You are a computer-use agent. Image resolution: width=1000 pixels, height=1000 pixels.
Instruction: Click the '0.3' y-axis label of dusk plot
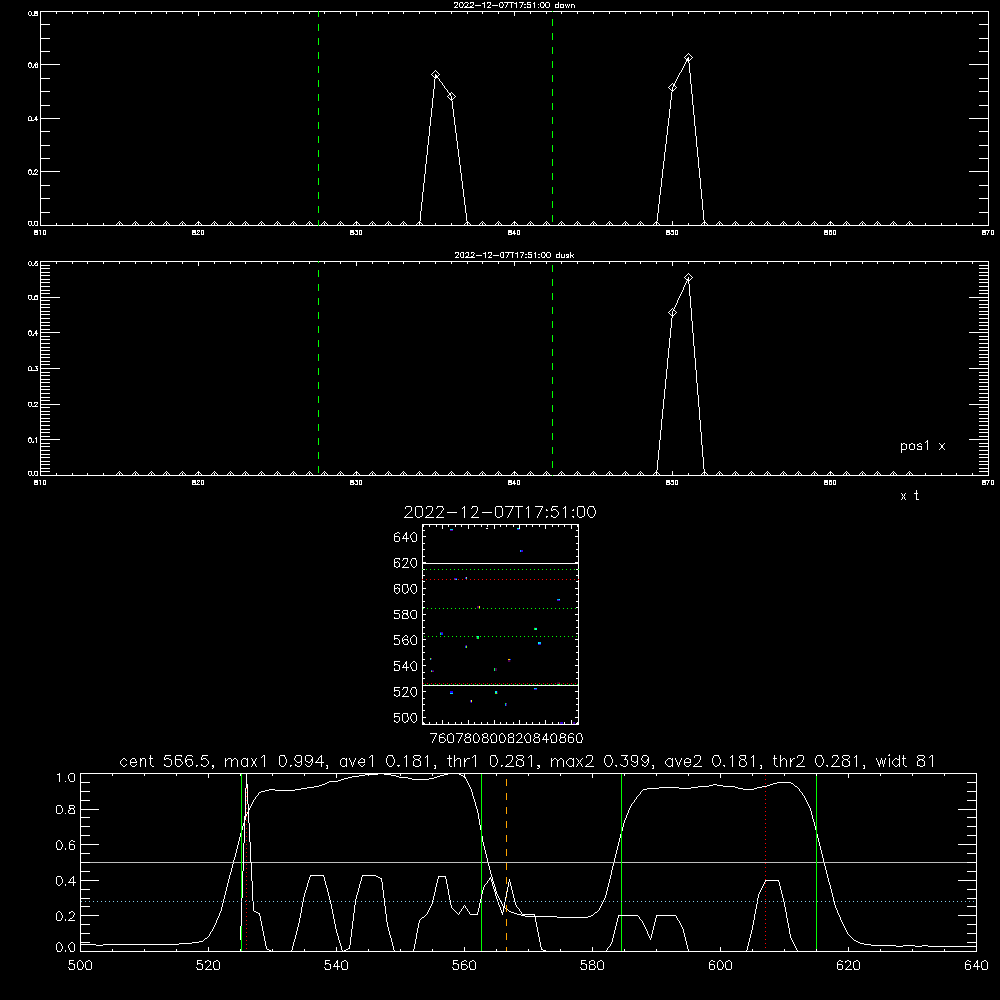[x=34, y=369]
